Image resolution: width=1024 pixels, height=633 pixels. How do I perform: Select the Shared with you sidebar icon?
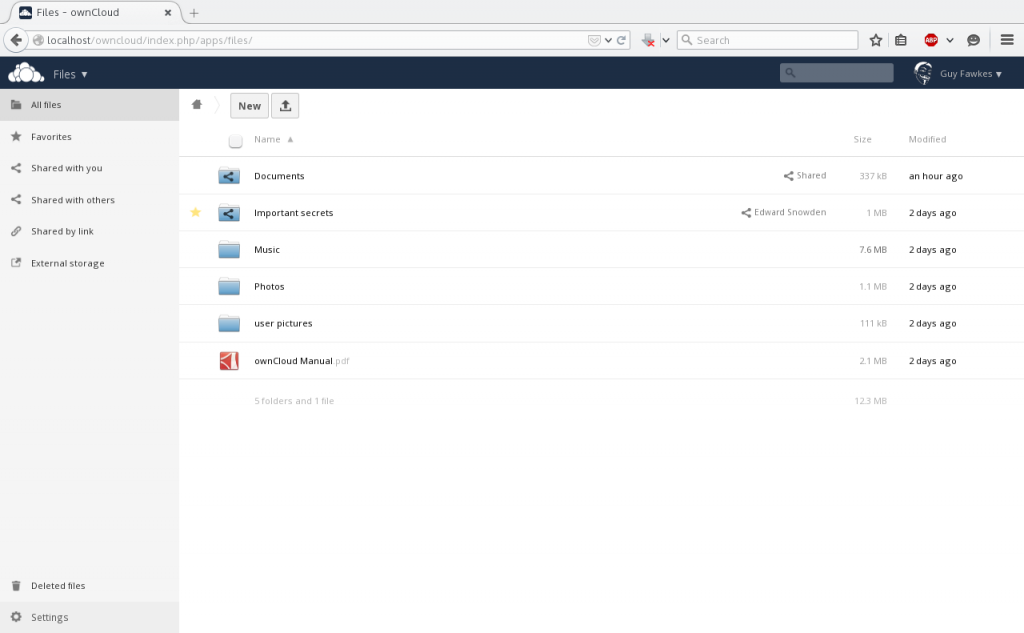coord(16,168)
